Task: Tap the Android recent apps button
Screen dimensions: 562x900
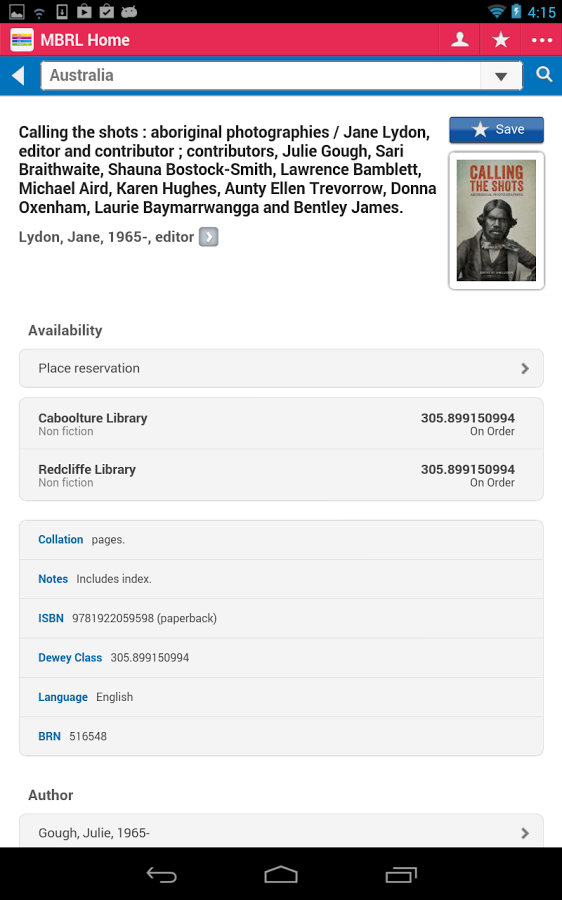Action: pyautogui.click(x=401, y=874)
